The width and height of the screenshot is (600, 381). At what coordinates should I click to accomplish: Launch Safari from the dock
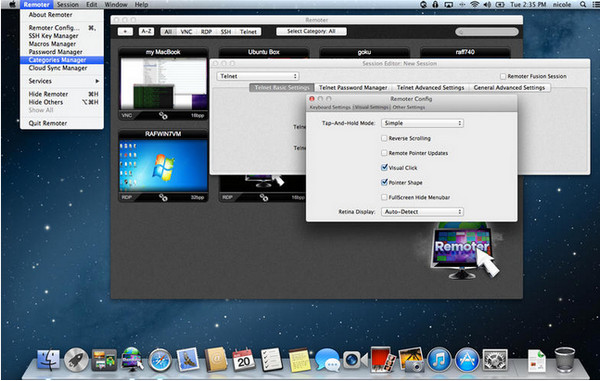[160, 360]
